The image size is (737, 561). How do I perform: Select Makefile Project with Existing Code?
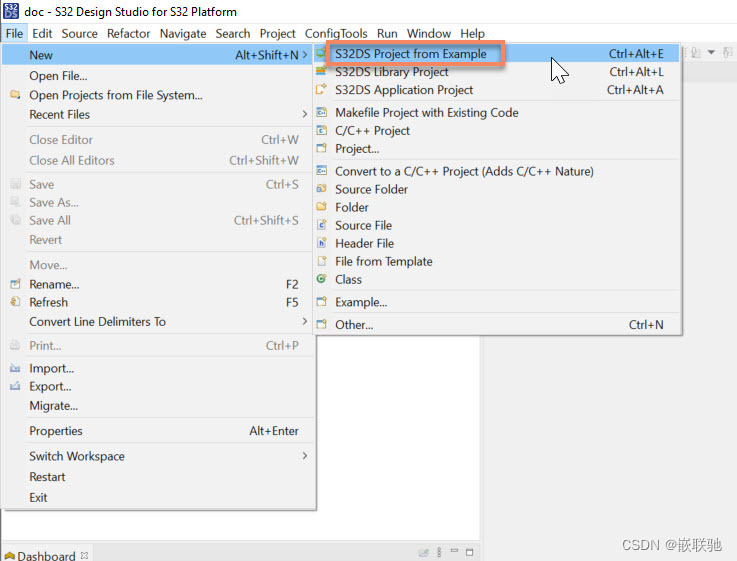click(497, 112)
